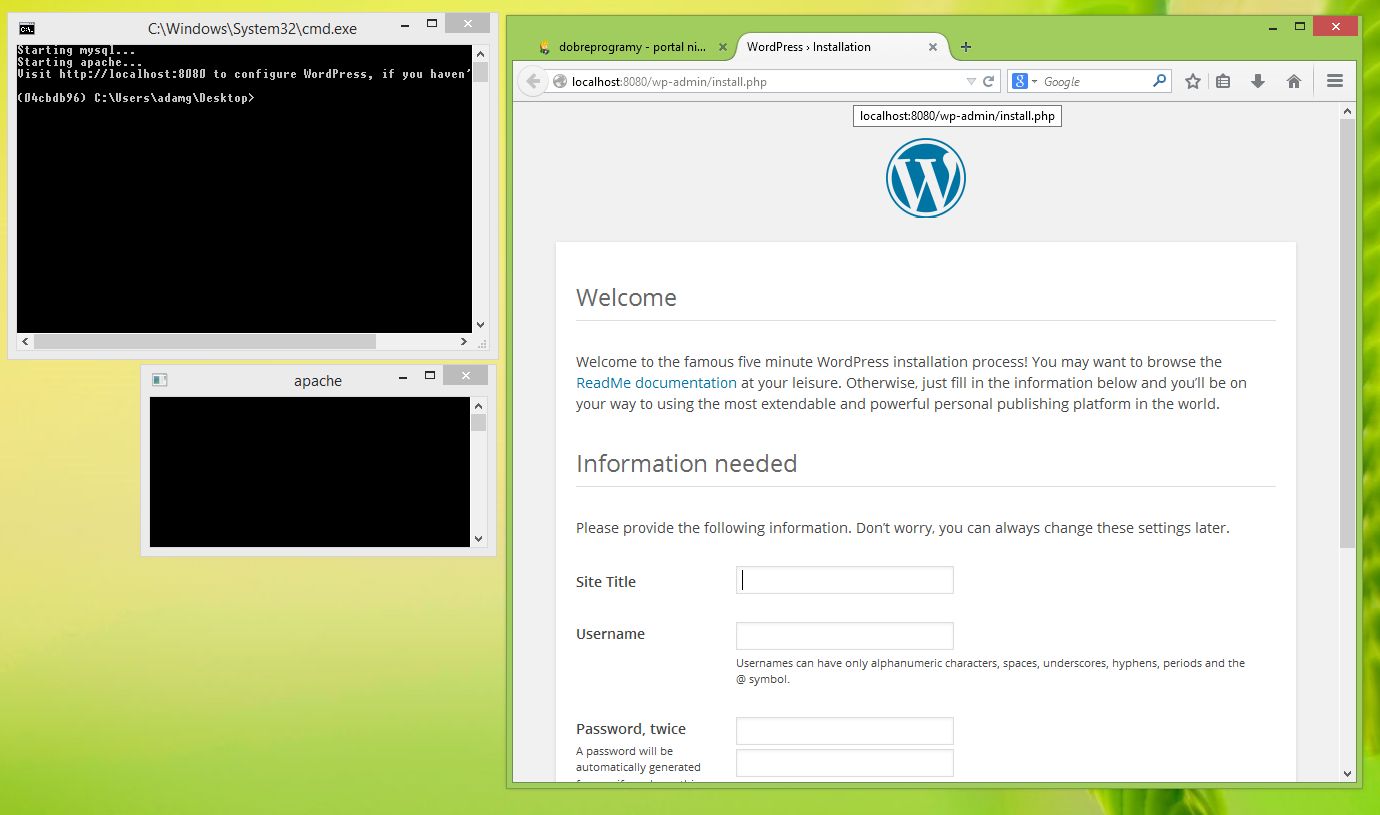Image resolution: width=1380 pixels, height=815 pixels.
Task: Open the bookmarks list icon
Action: point(1223,82)
